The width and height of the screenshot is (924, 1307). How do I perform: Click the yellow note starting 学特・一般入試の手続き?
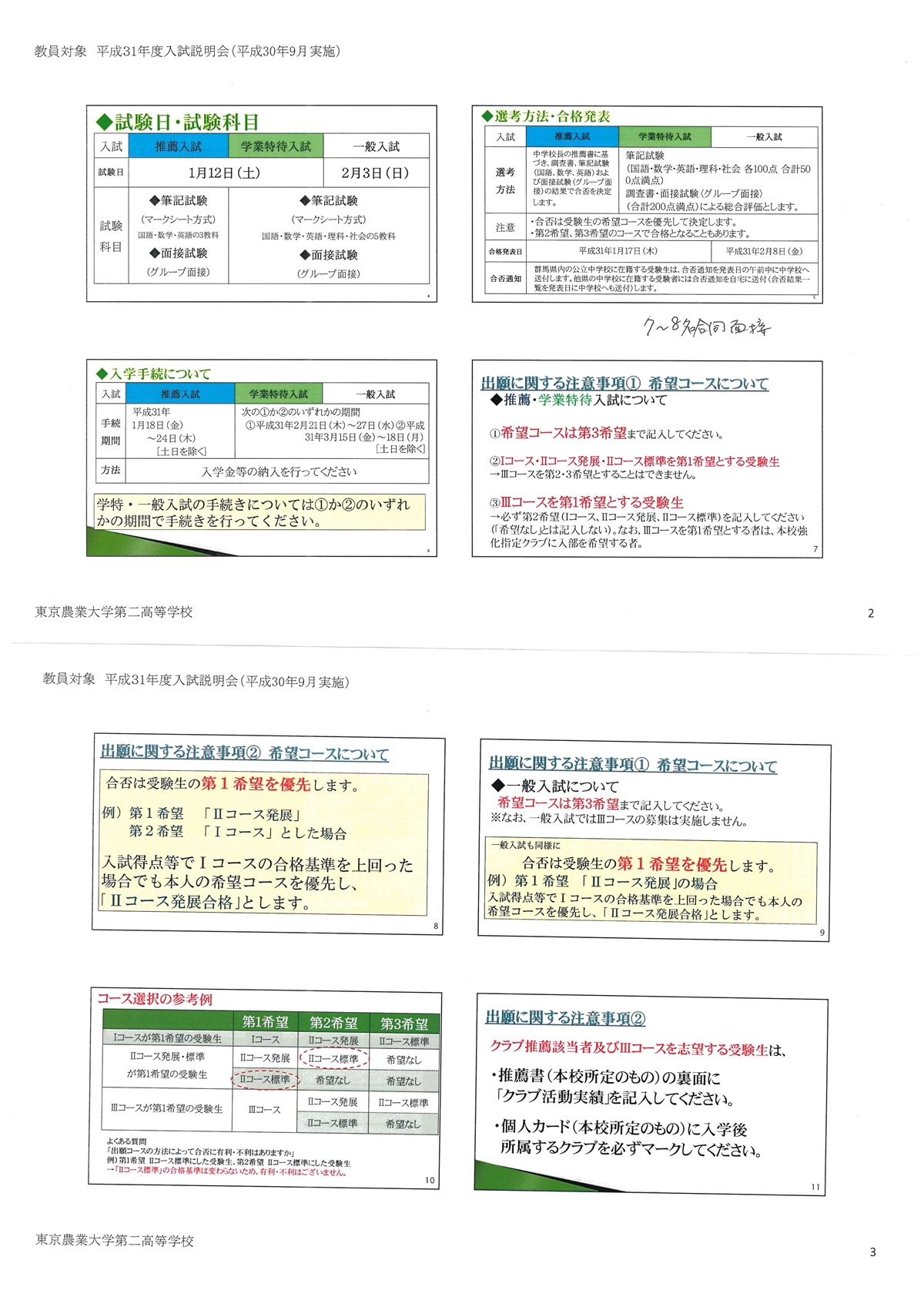259,512
